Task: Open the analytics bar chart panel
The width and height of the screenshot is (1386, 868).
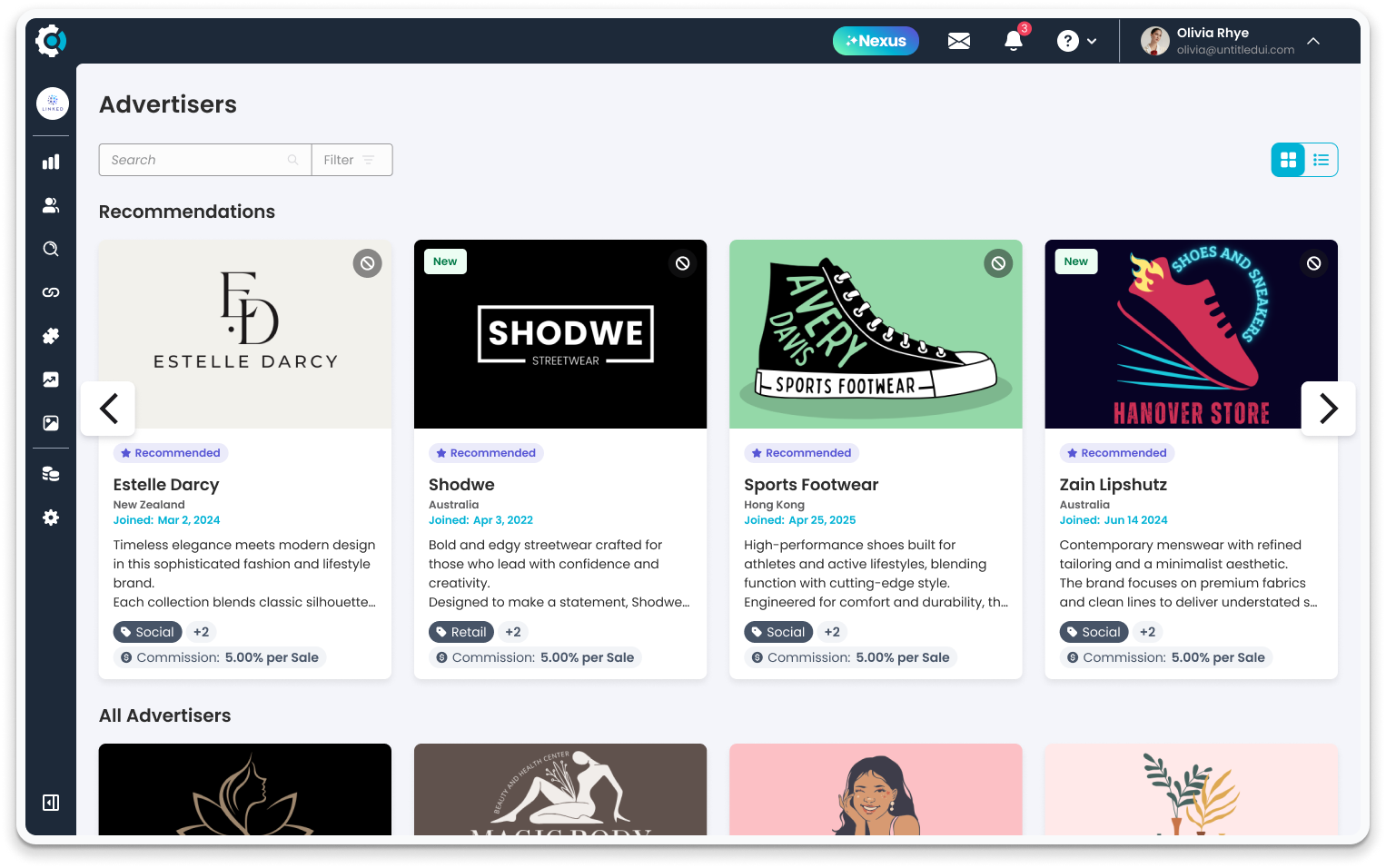Action: pos(51,161)
